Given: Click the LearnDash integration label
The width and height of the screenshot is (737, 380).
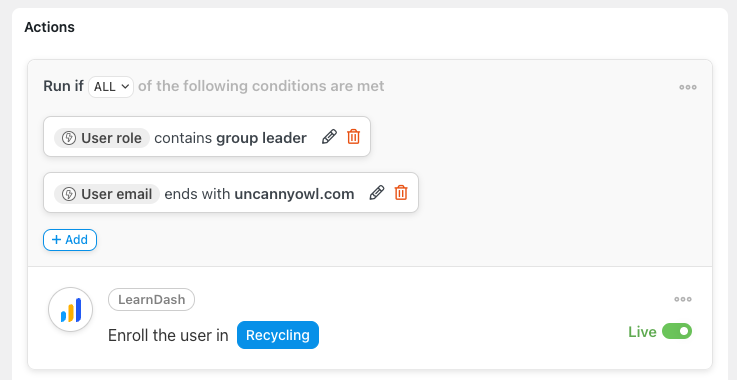Looking at the screenshot, I should click(151, 300).
